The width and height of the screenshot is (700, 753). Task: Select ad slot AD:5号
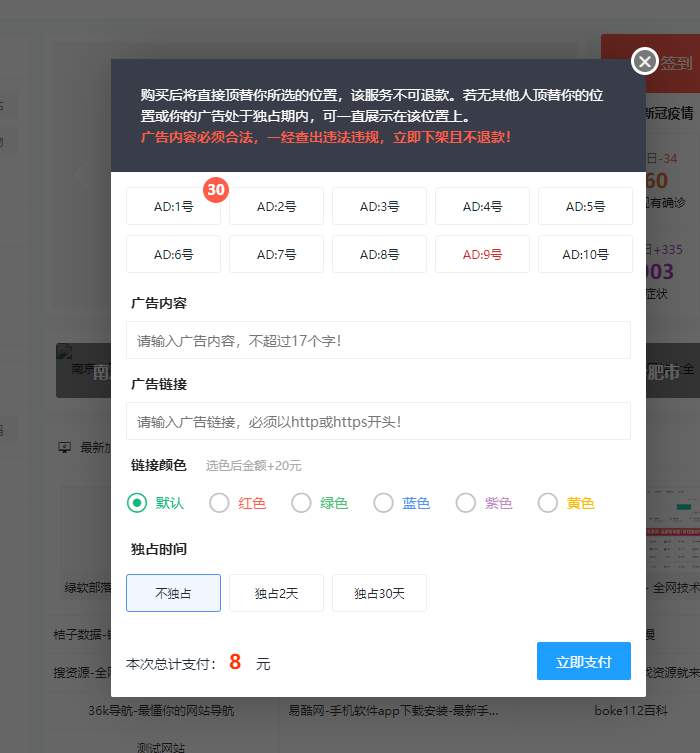click(x=585, y=206)
